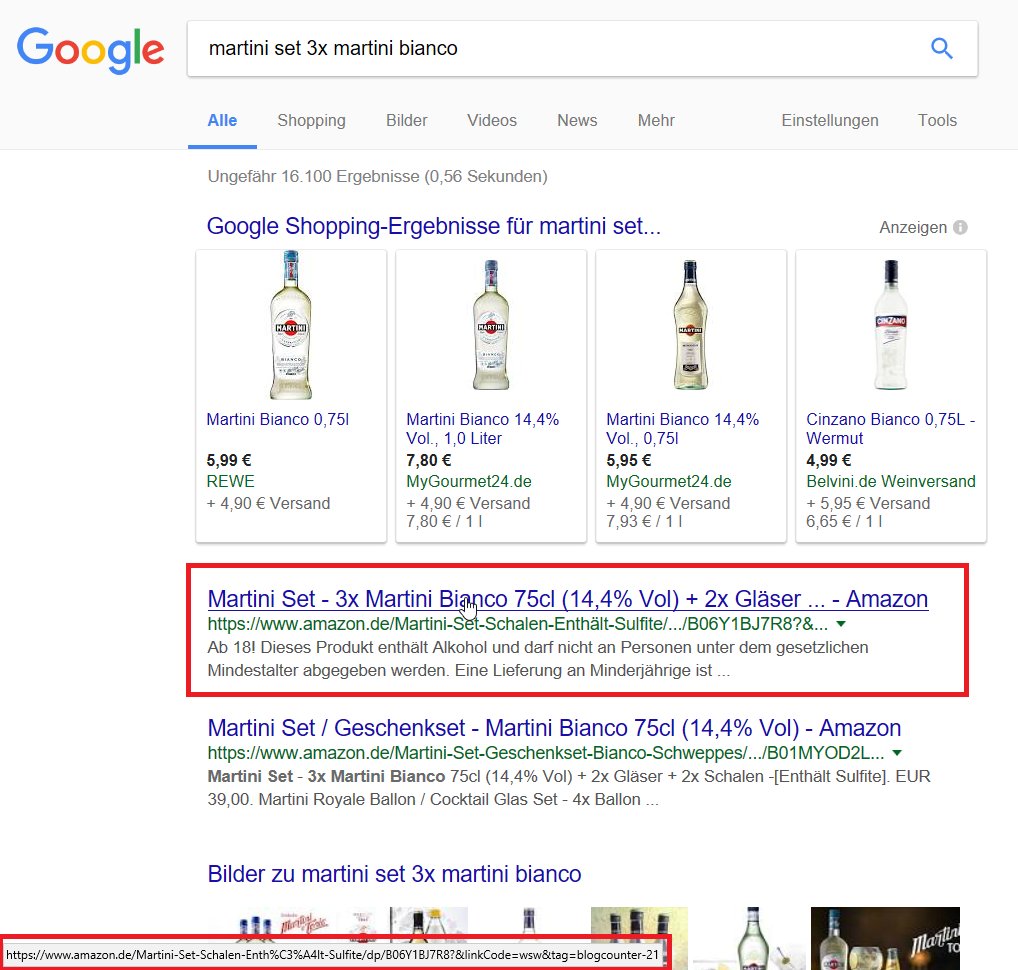Screen dimensions: 1018x970
Task: Click the Google logo
Action: pyautogui.click(x=90, y=49)
